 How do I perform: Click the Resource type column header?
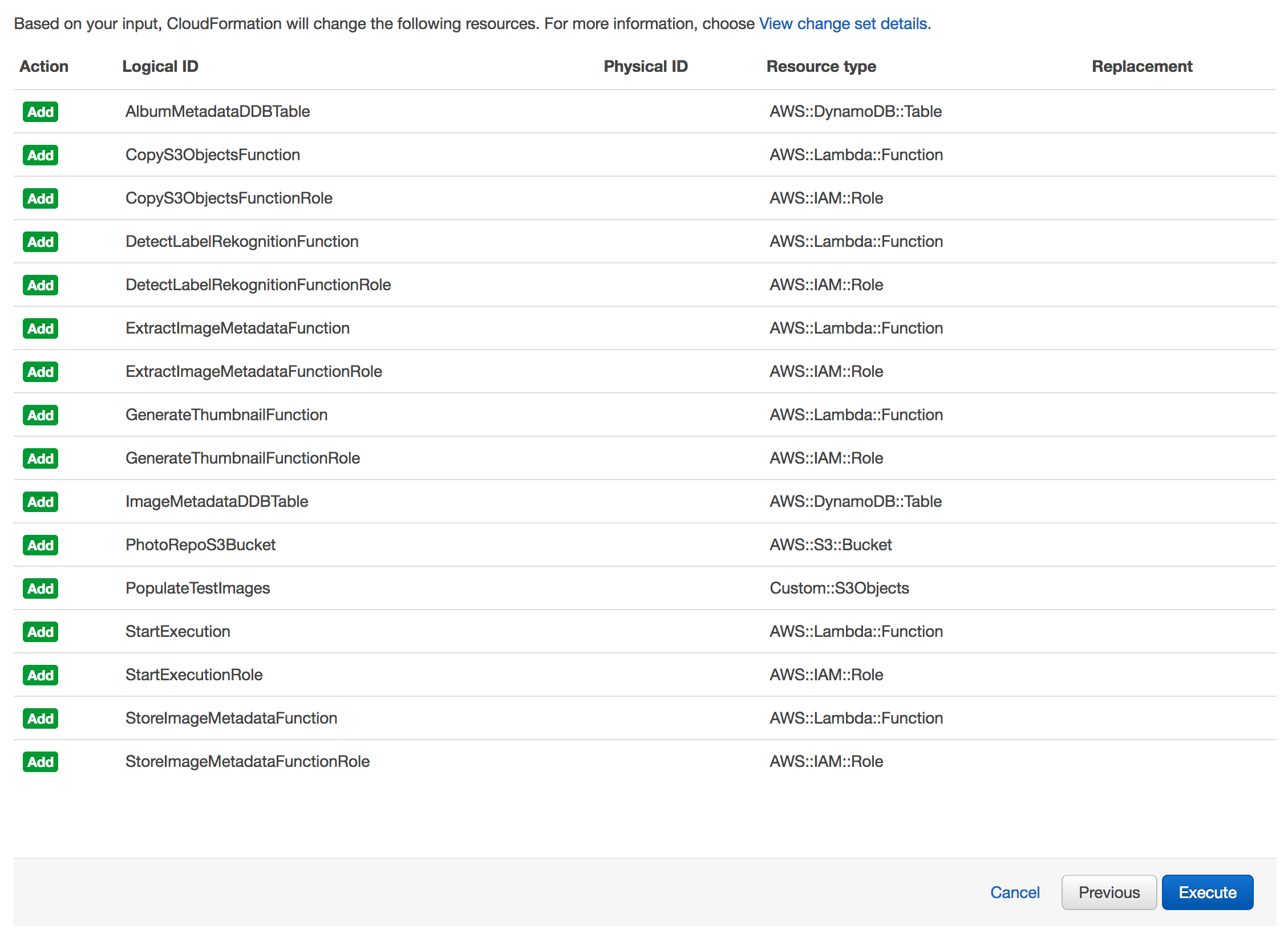click(821, 66)
